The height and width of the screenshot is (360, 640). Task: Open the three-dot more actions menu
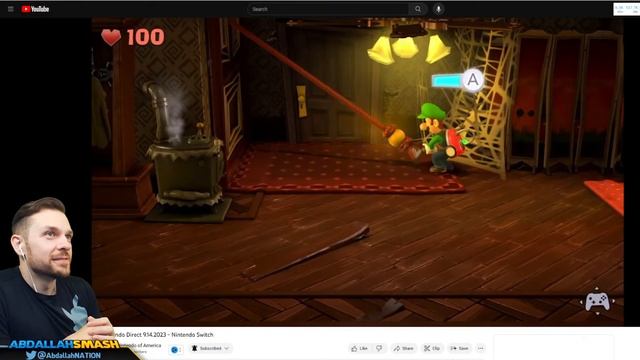pos(480,348)
